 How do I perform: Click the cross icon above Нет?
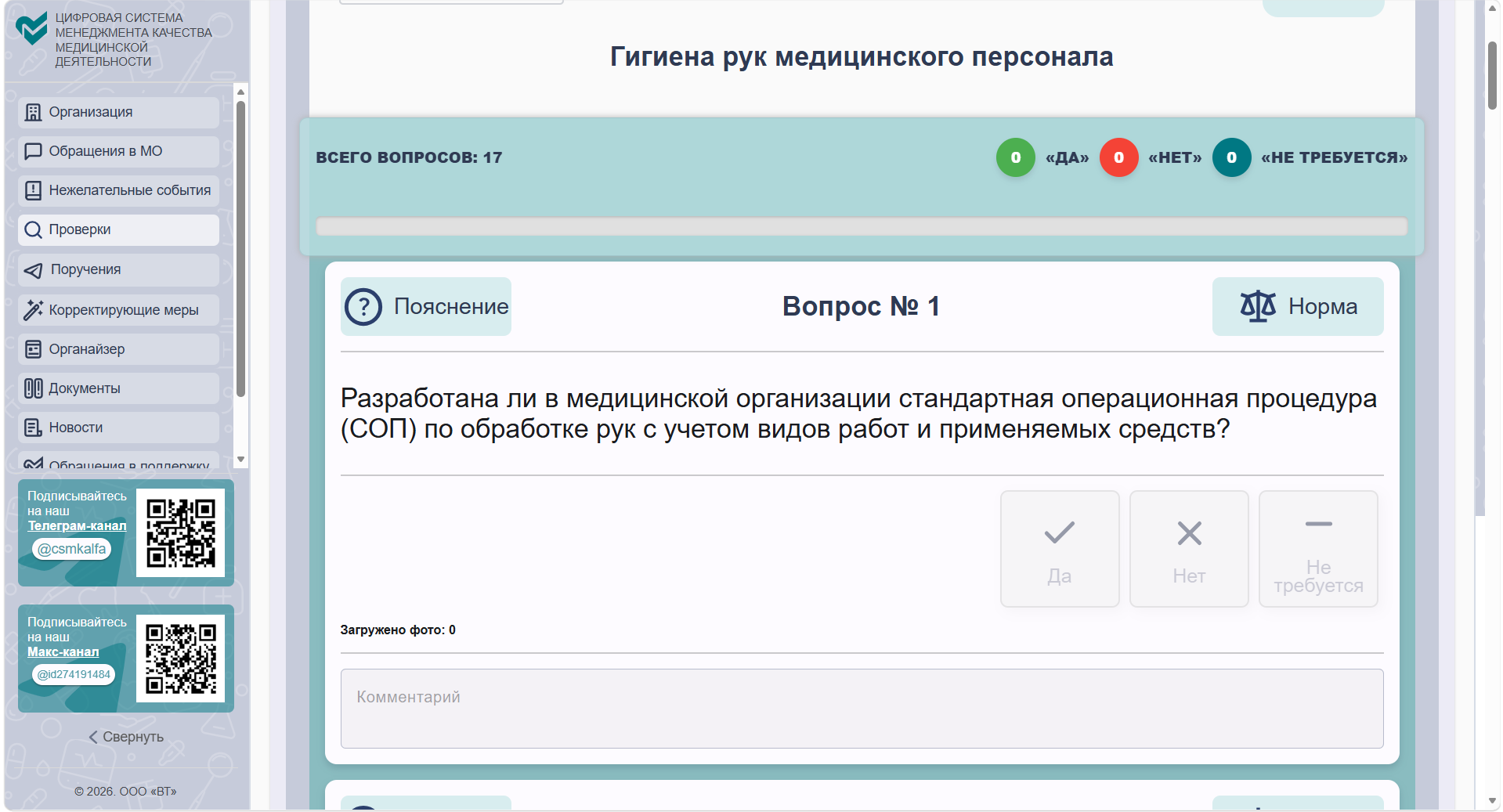(1189, 533)
